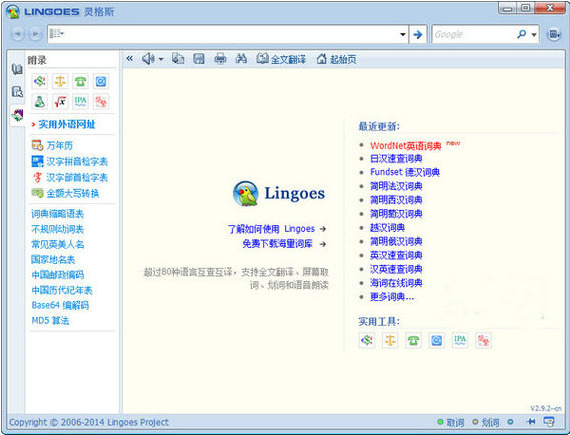This screenshot has width=570, height=435.
Task: Expand the search word input dropdown arrow
Action: point(403,35)
